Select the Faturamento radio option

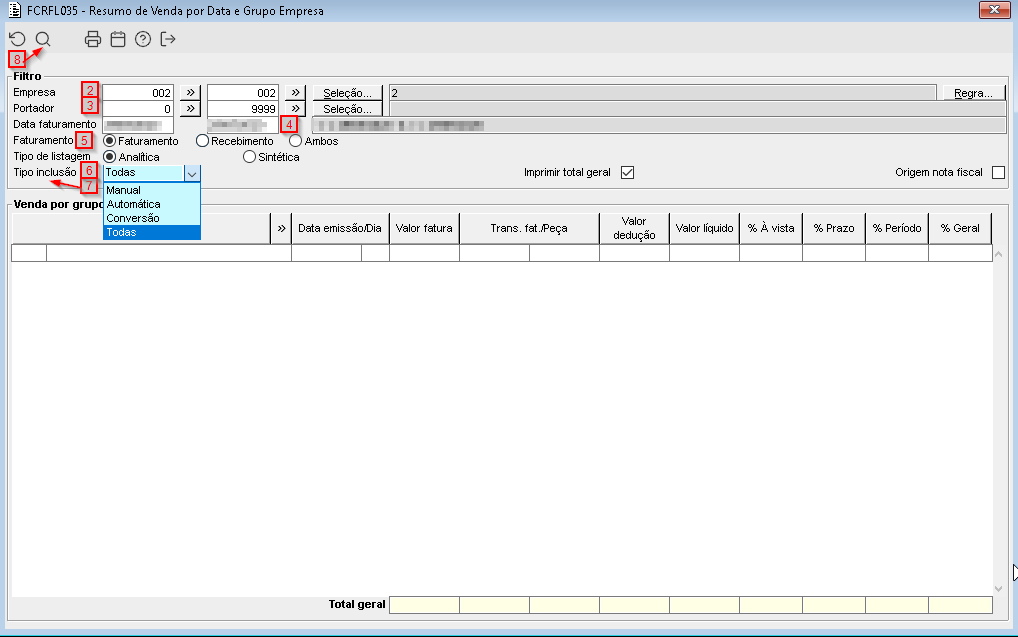(110, 141)
